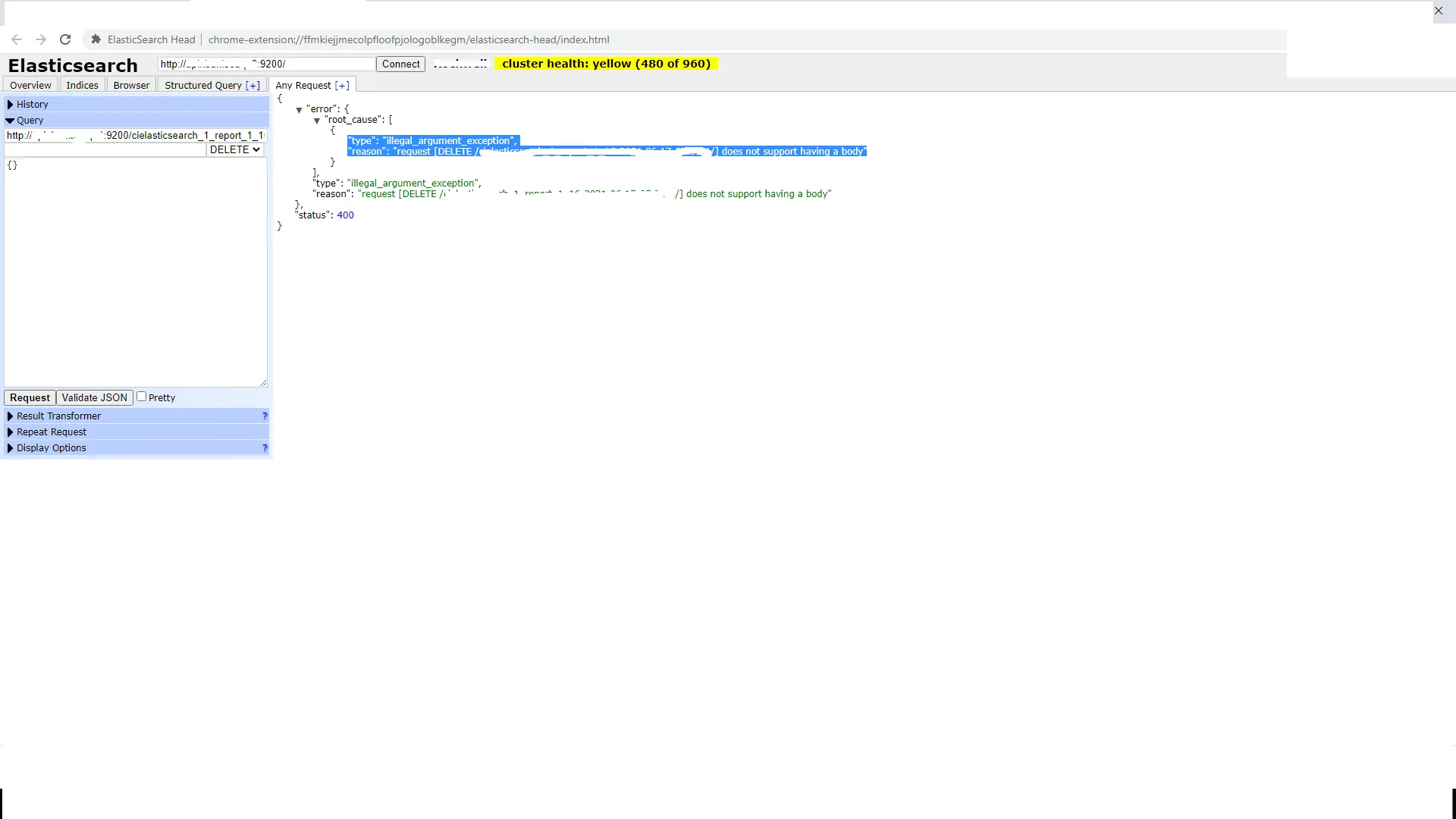This screenshot has width=1456, height=819.
Task: Expand the History section
Action: [32, 105]
